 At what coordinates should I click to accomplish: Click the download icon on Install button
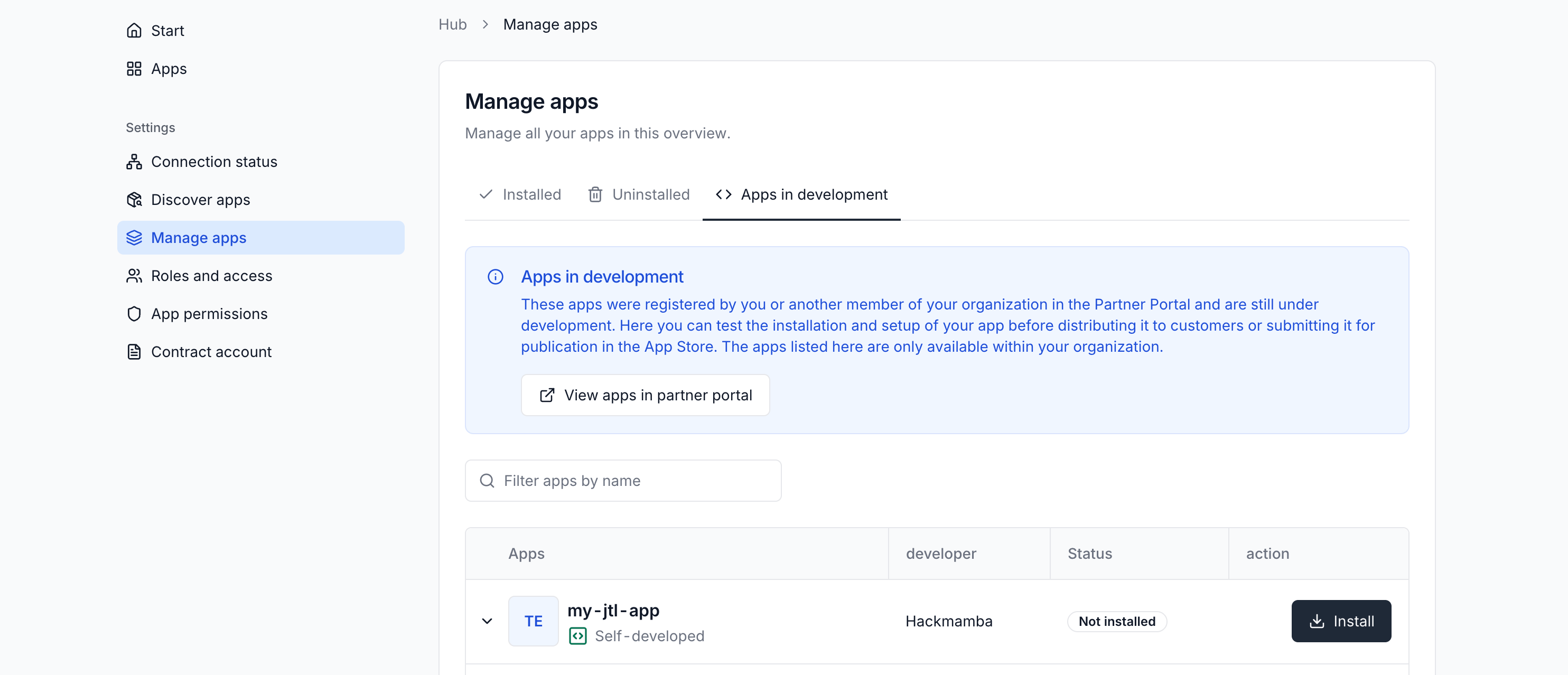coord(1316,621)
